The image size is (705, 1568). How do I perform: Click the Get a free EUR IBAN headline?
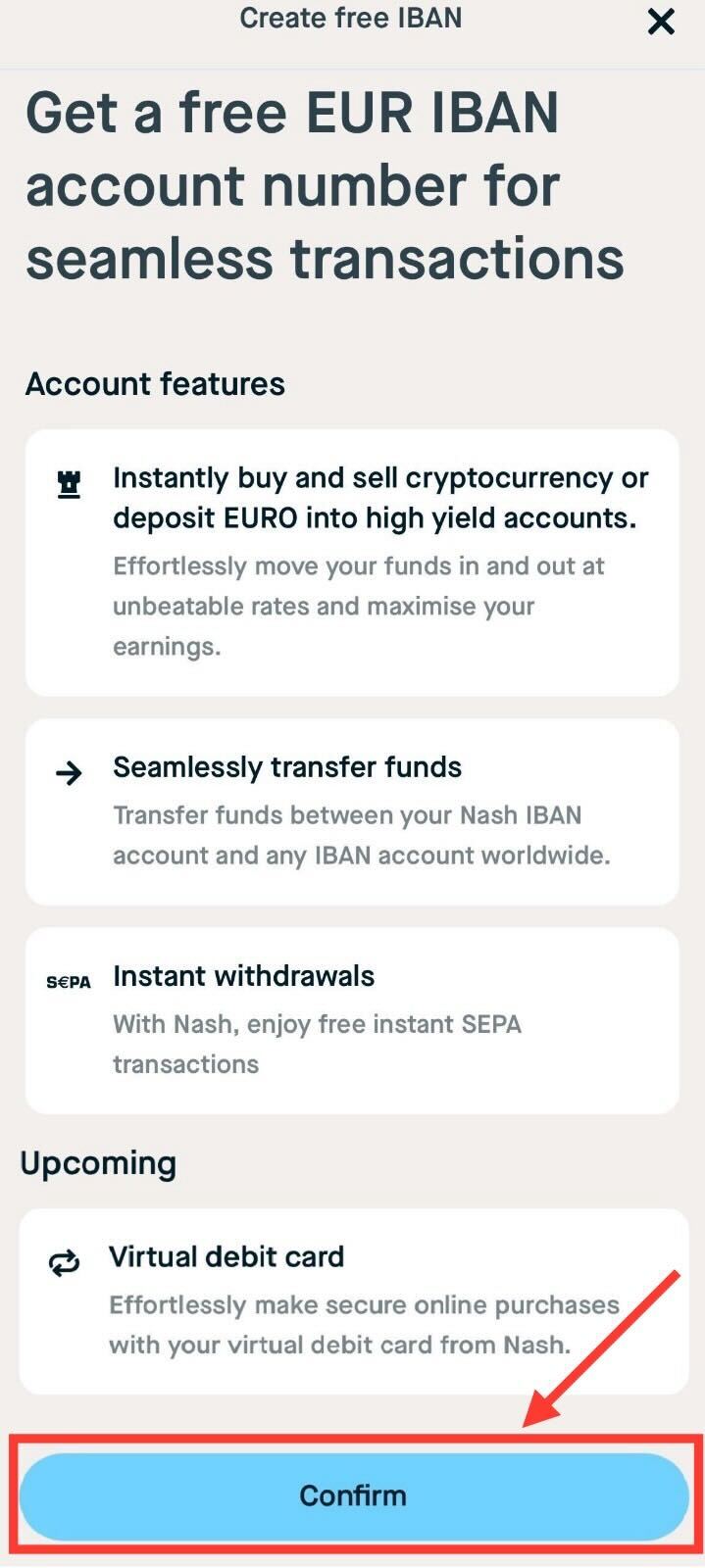(x=325, y=185)
